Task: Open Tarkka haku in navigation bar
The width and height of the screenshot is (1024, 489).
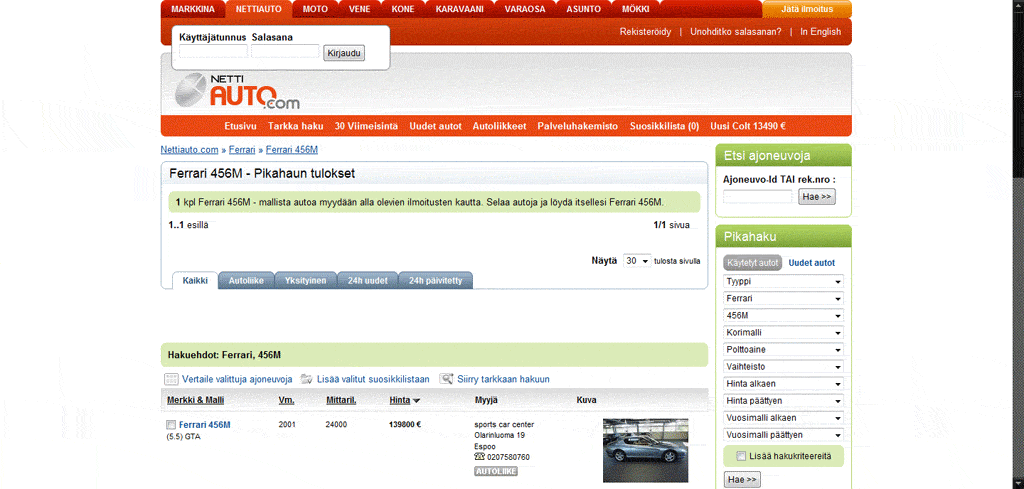Action: (296, 126)
